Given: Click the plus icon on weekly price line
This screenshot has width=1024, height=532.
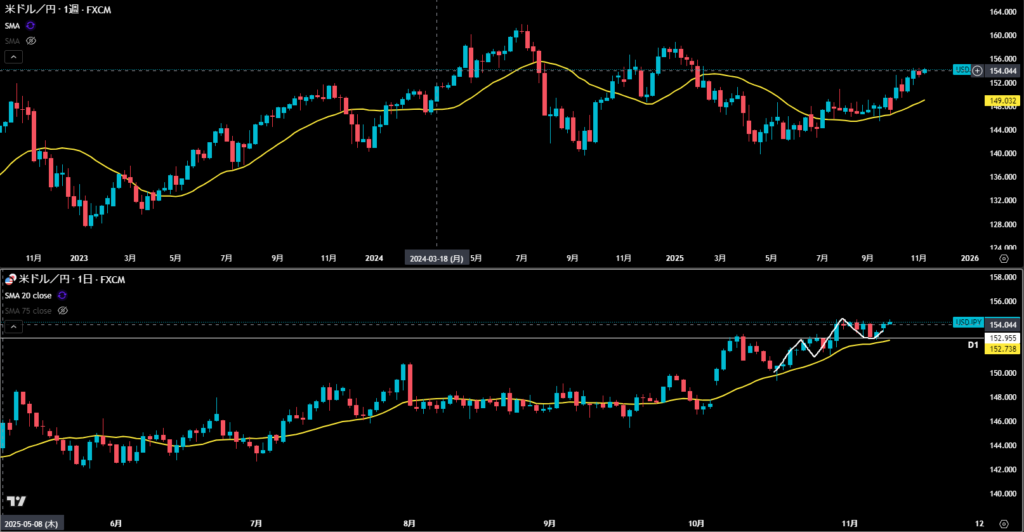Looking at the screenshot, I should [x=976, y=70].
